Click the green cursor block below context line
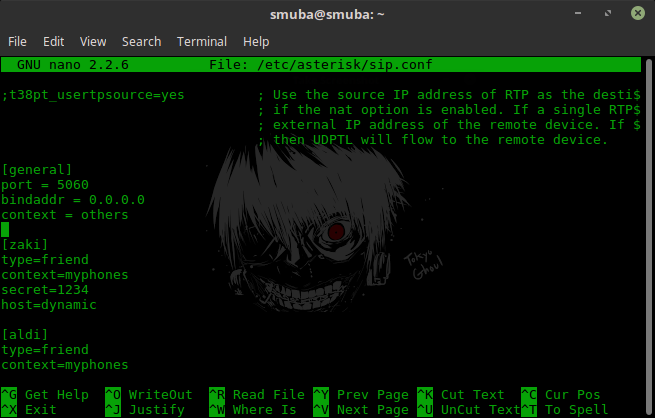 [5, 229]
